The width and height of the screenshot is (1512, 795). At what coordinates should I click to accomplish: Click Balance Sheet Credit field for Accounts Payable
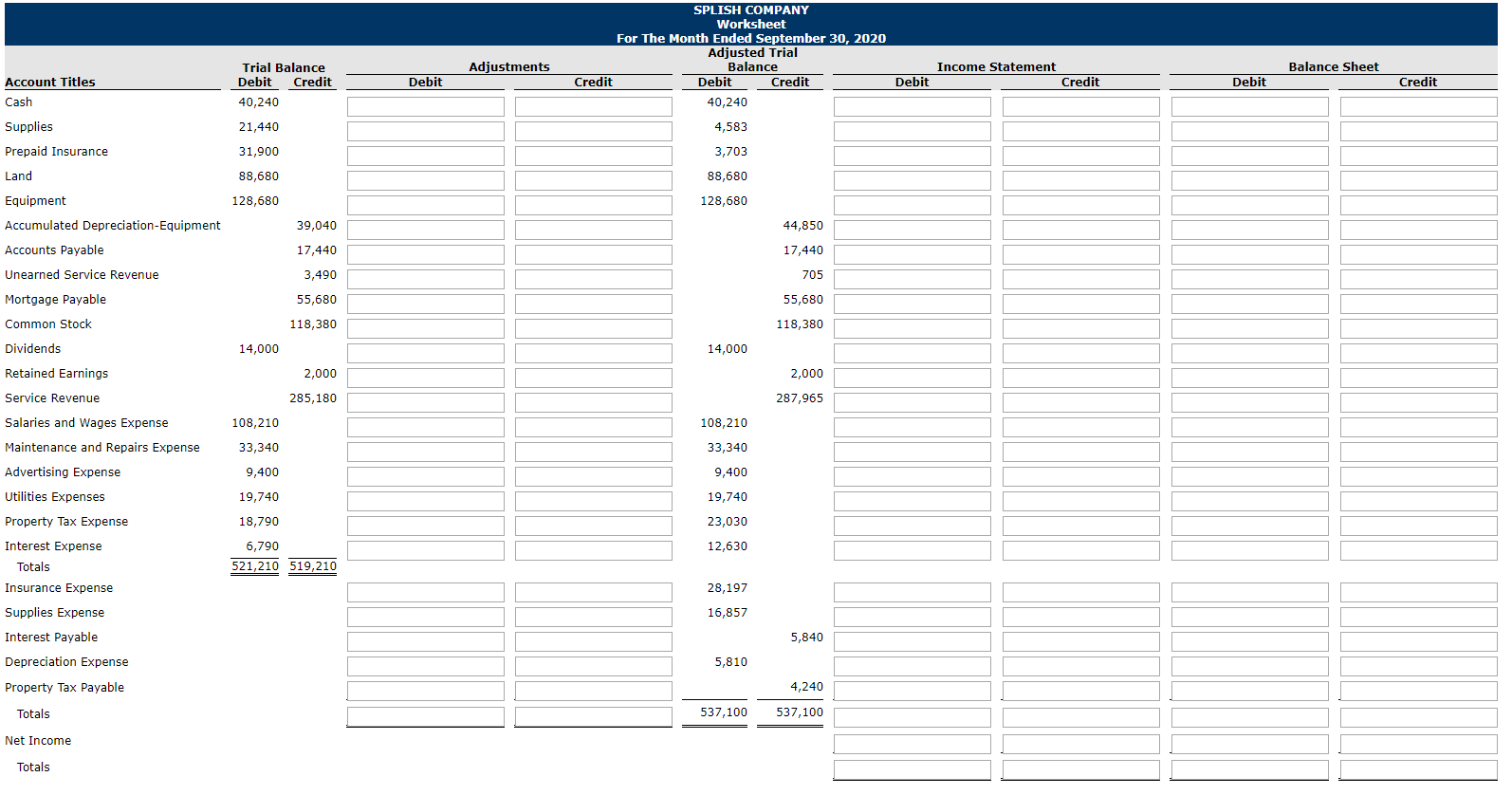1419,254
